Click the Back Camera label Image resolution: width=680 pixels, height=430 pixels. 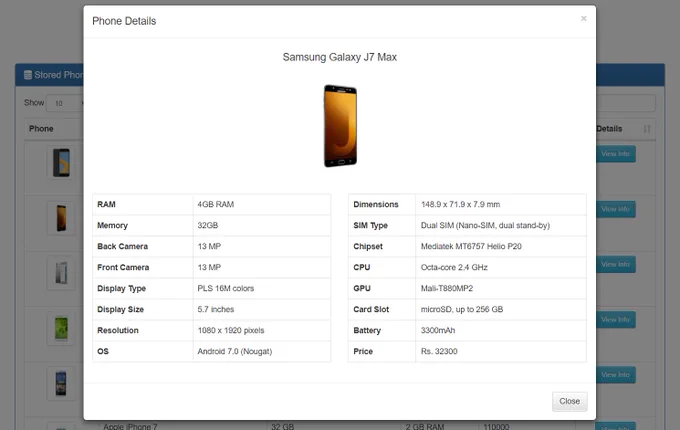(x=122, y=246)
